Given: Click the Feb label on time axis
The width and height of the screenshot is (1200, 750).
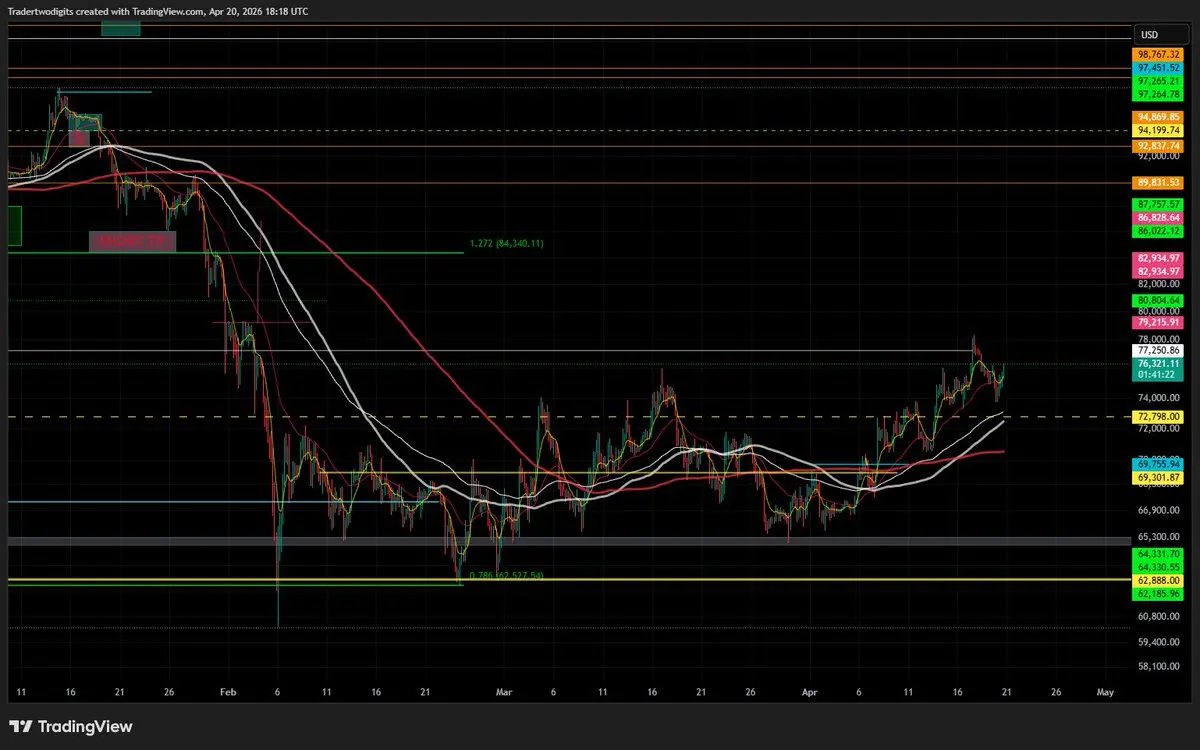Looking at the screenshot, I should click(x=227, y=691).
